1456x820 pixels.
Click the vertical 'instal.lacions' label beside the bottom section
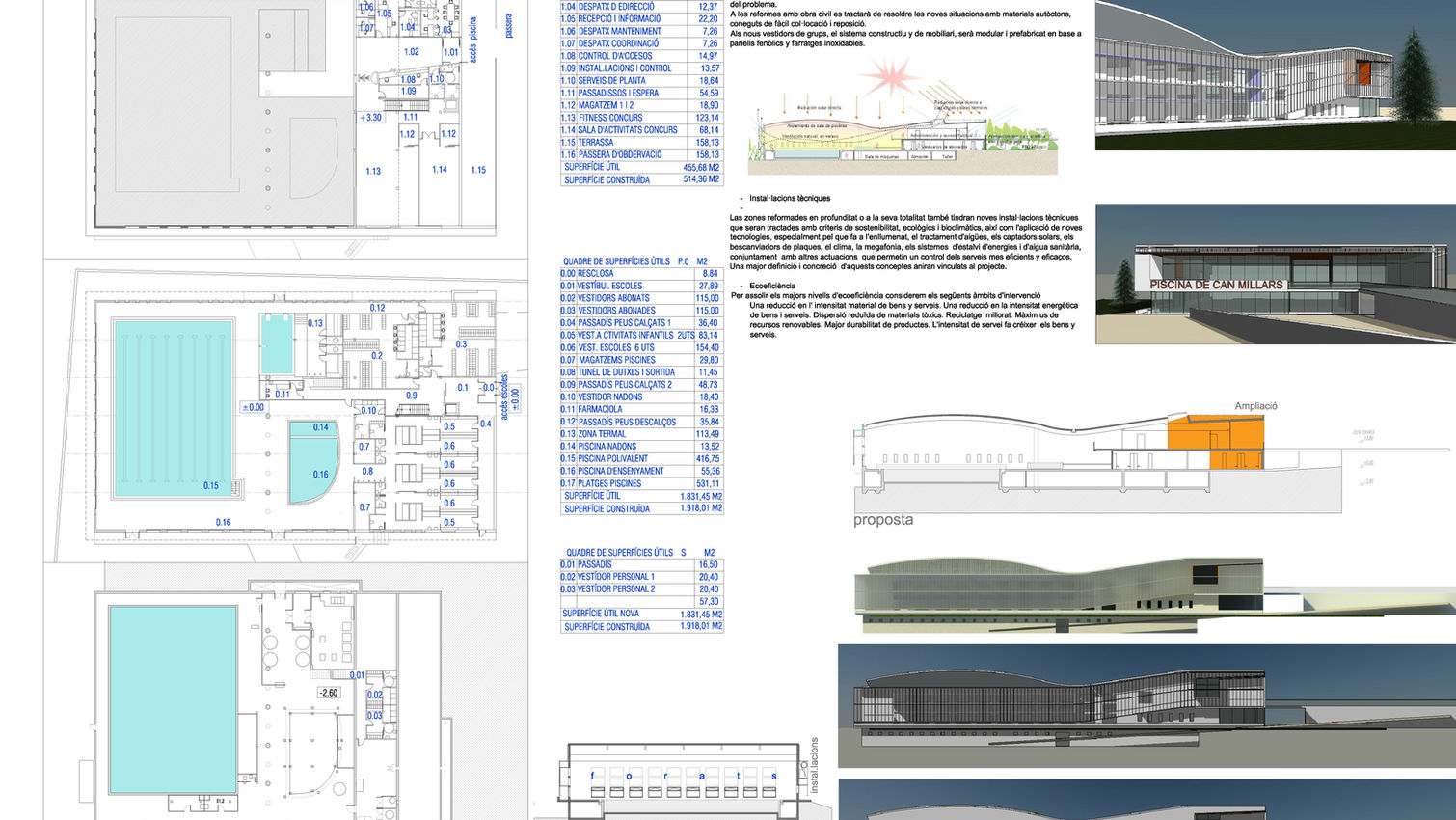tap(814, 765)
